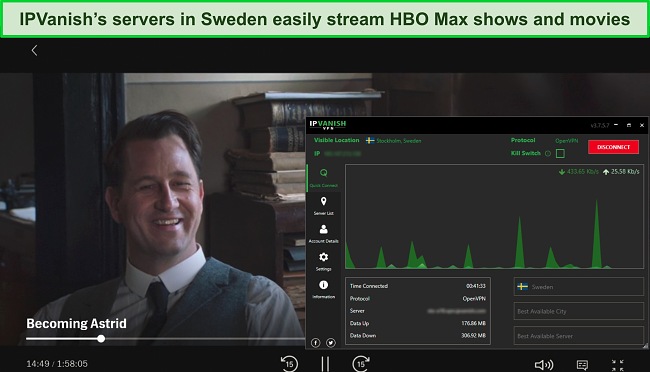Click the video progress scrubber handle
This screenshot has height=372, width=650.
(x=101, y=339)
